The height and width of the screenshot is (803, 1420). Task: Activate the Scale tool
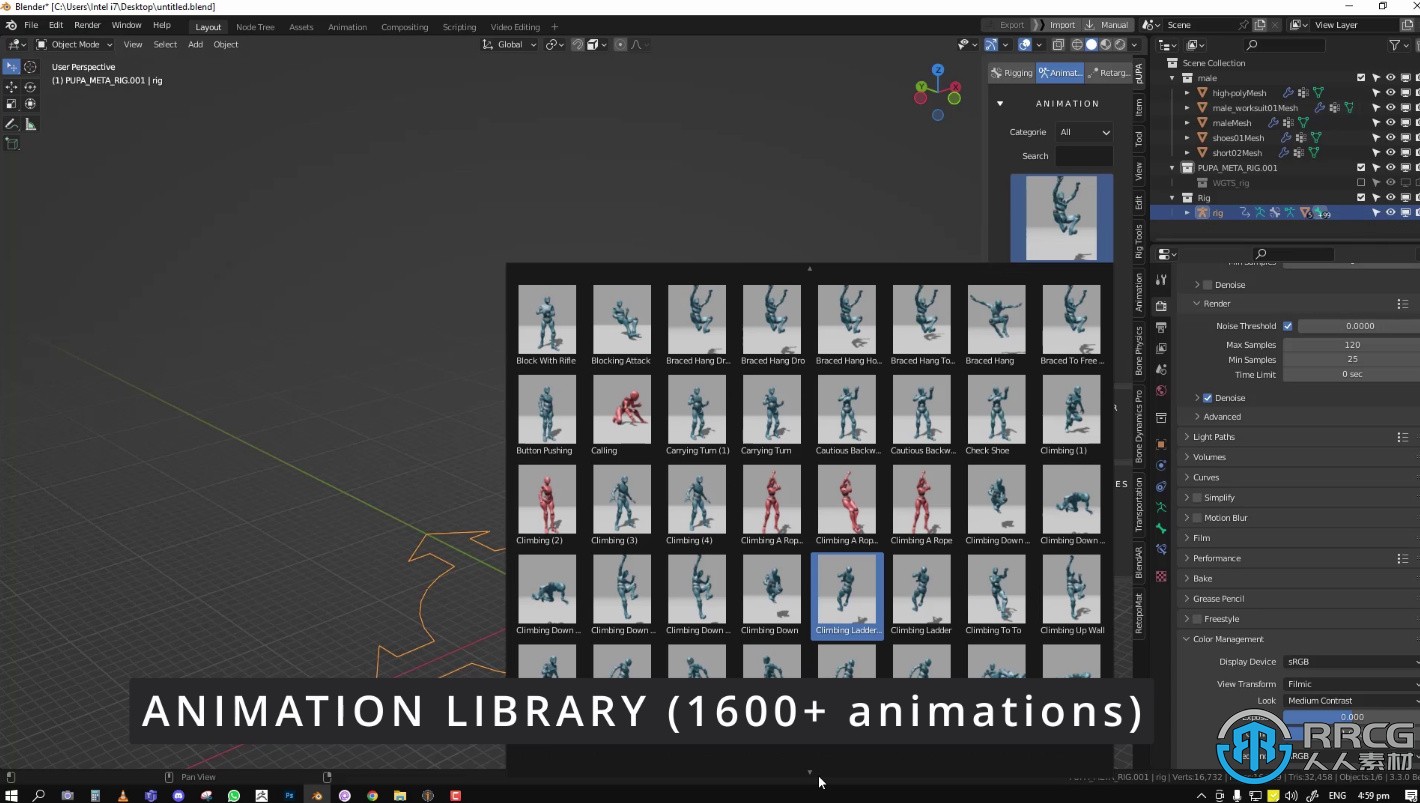tap(11, 104)
